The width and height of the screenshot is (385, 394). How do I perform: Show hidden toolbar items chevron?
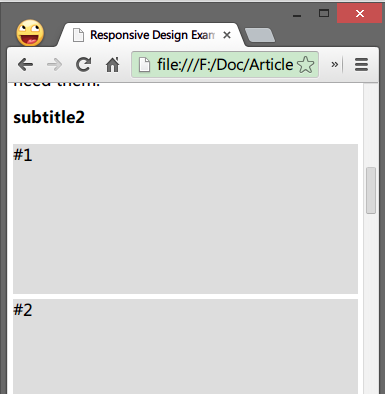[334, 64]
